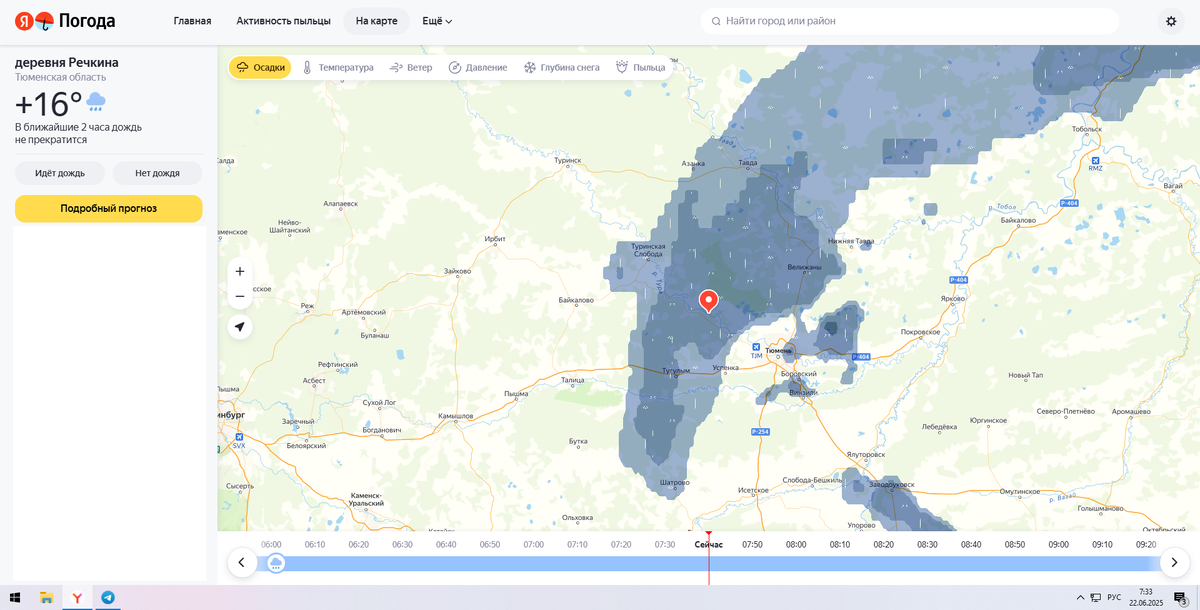Click the red location pin on the map
The height and width of the screenshot is (610, 1200).
tap(708, 301)
